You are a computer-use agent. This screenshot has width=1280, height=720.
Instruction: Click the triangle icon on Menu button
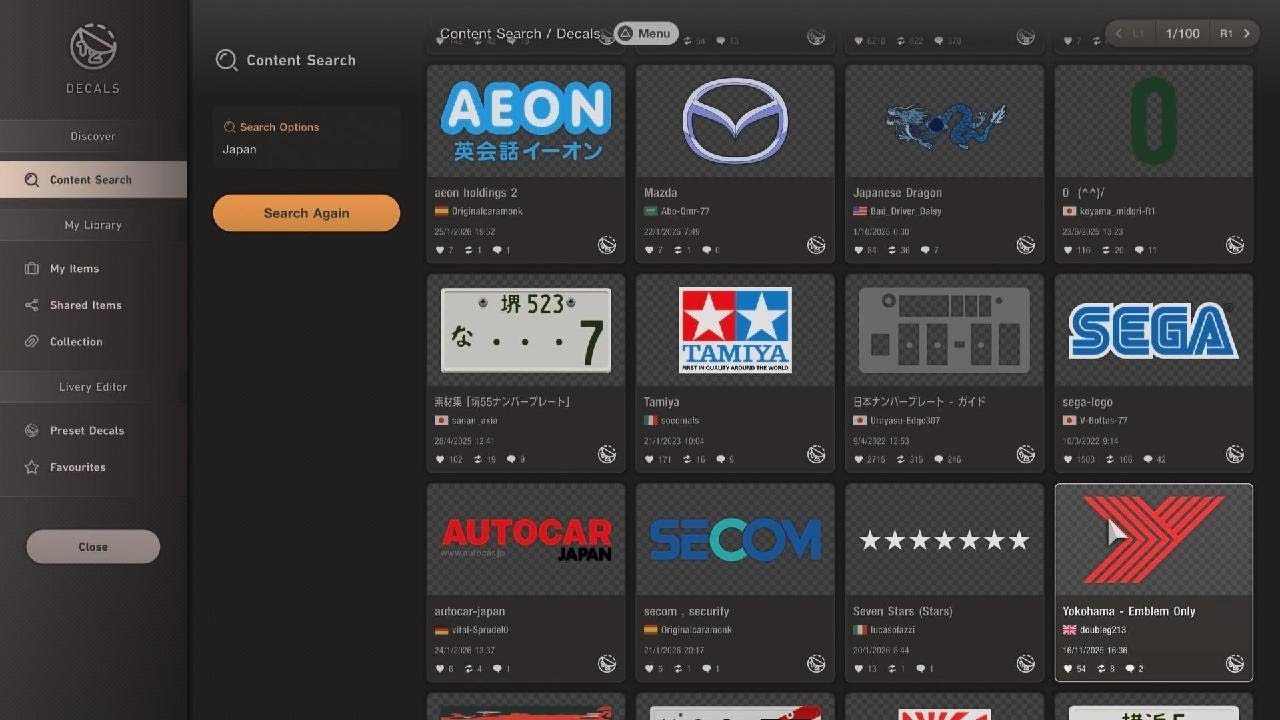click(x=625, y=33)
